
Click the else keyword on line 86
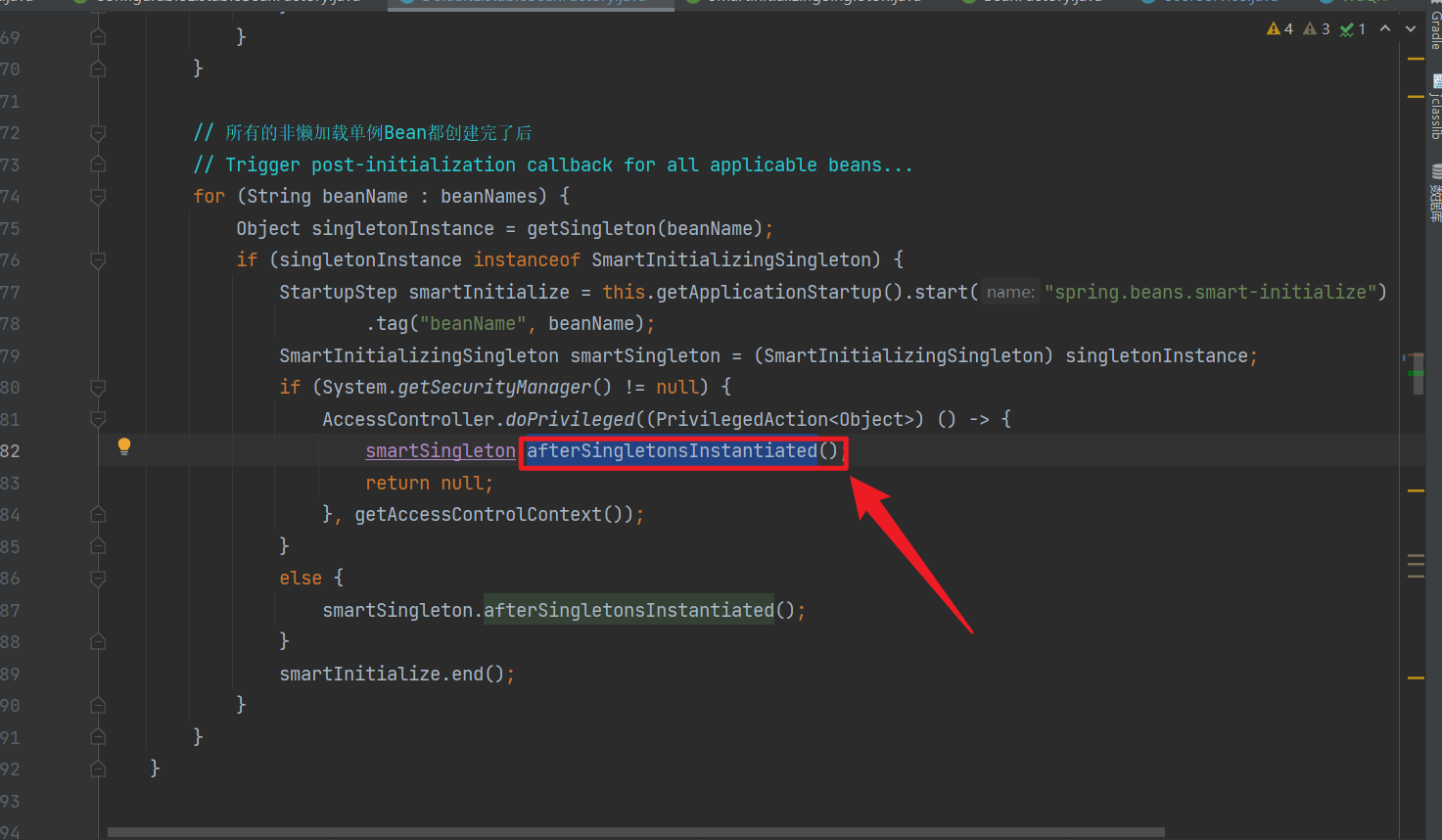301,579
